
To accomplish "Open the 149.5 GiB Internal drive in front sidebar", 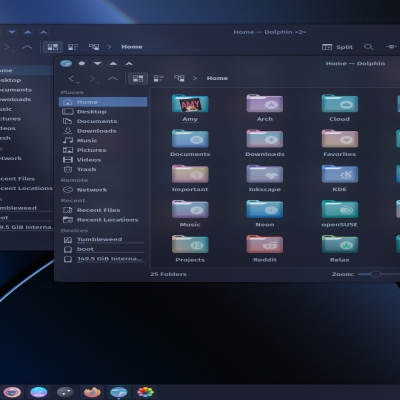I will (103, 259).
